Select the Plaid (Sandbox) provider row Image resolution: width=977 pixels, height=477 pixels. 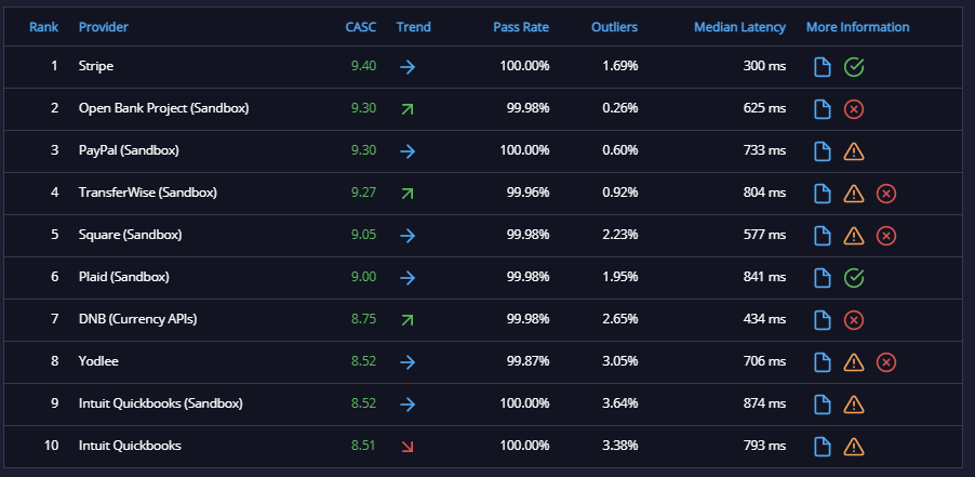pos(483,278)
